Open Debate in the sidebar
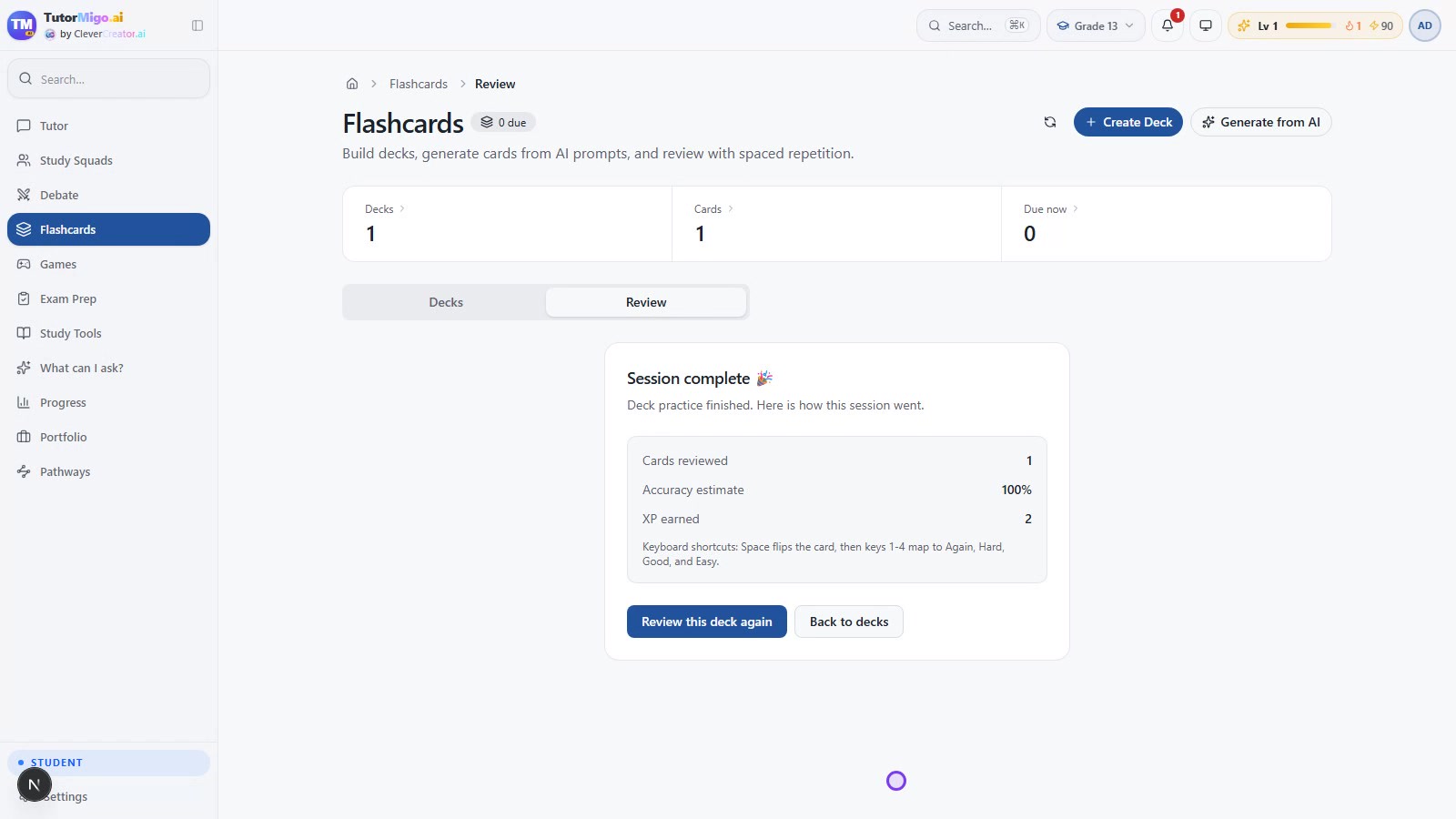1456x819 pixels. point(108,195)
